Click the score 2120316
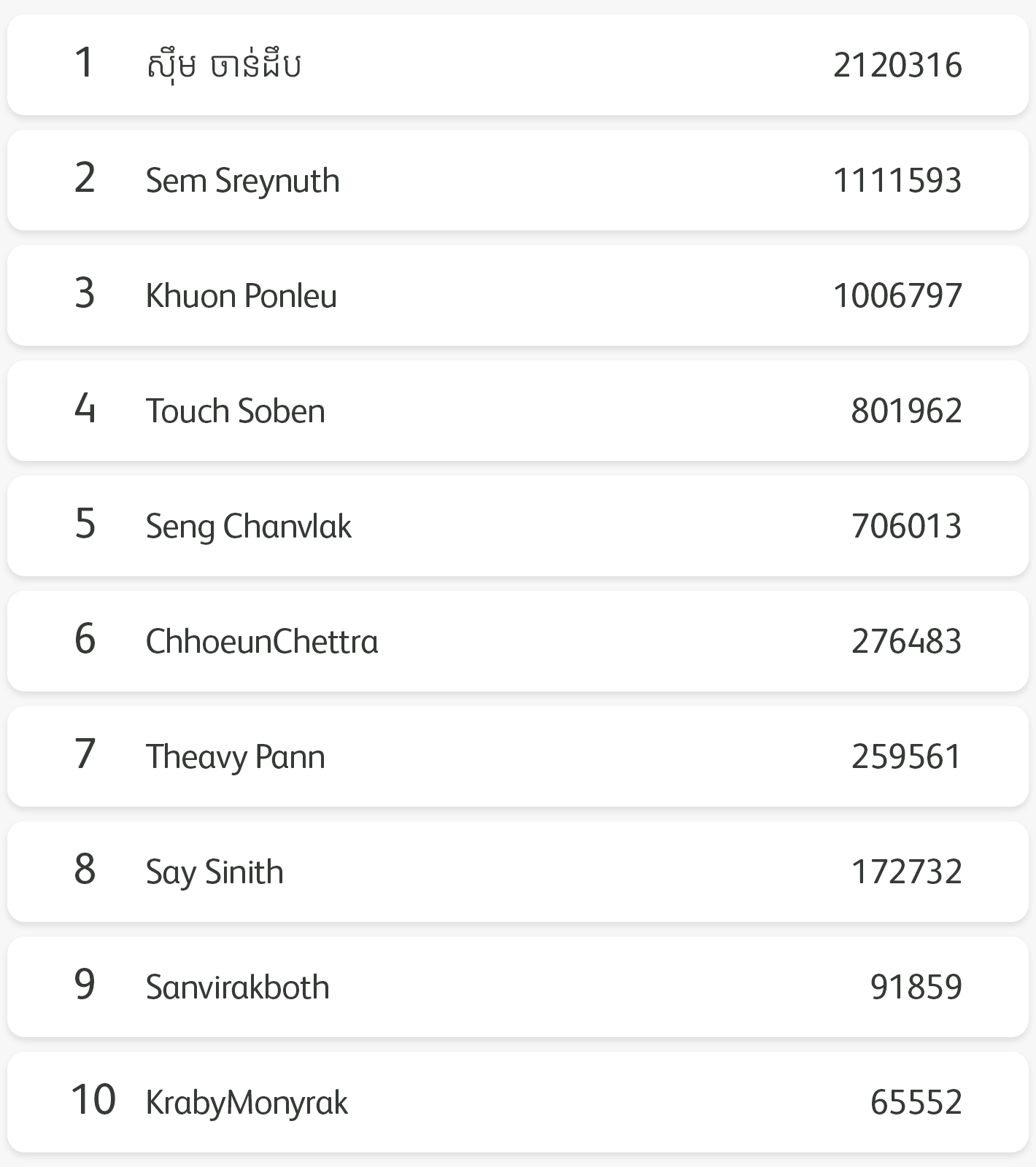This screenshot has width=1036, height=1167. pyautogui.click(x=897, y=66)
